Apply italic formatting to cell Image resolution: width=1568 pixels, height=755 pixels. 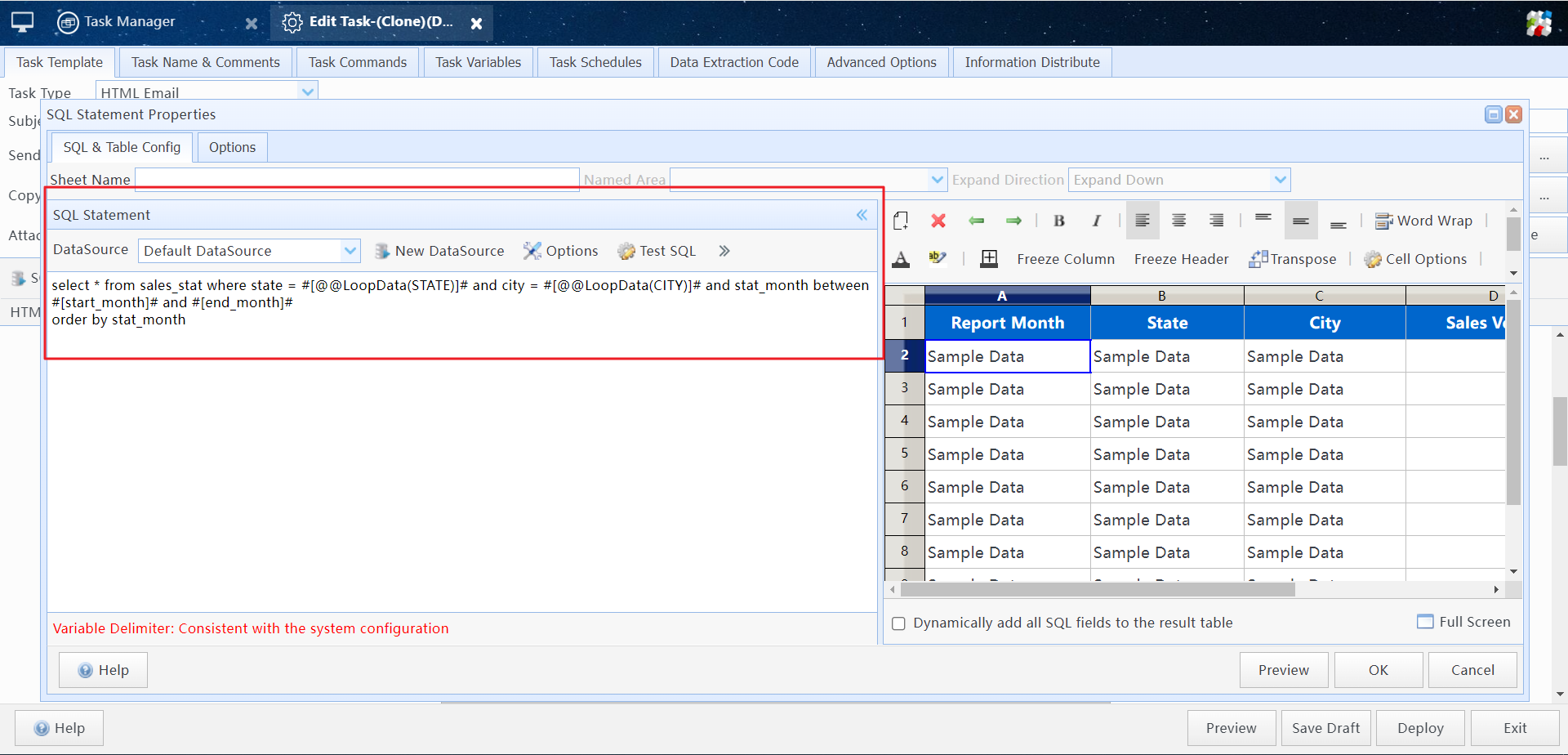(x=1096, y=221)
